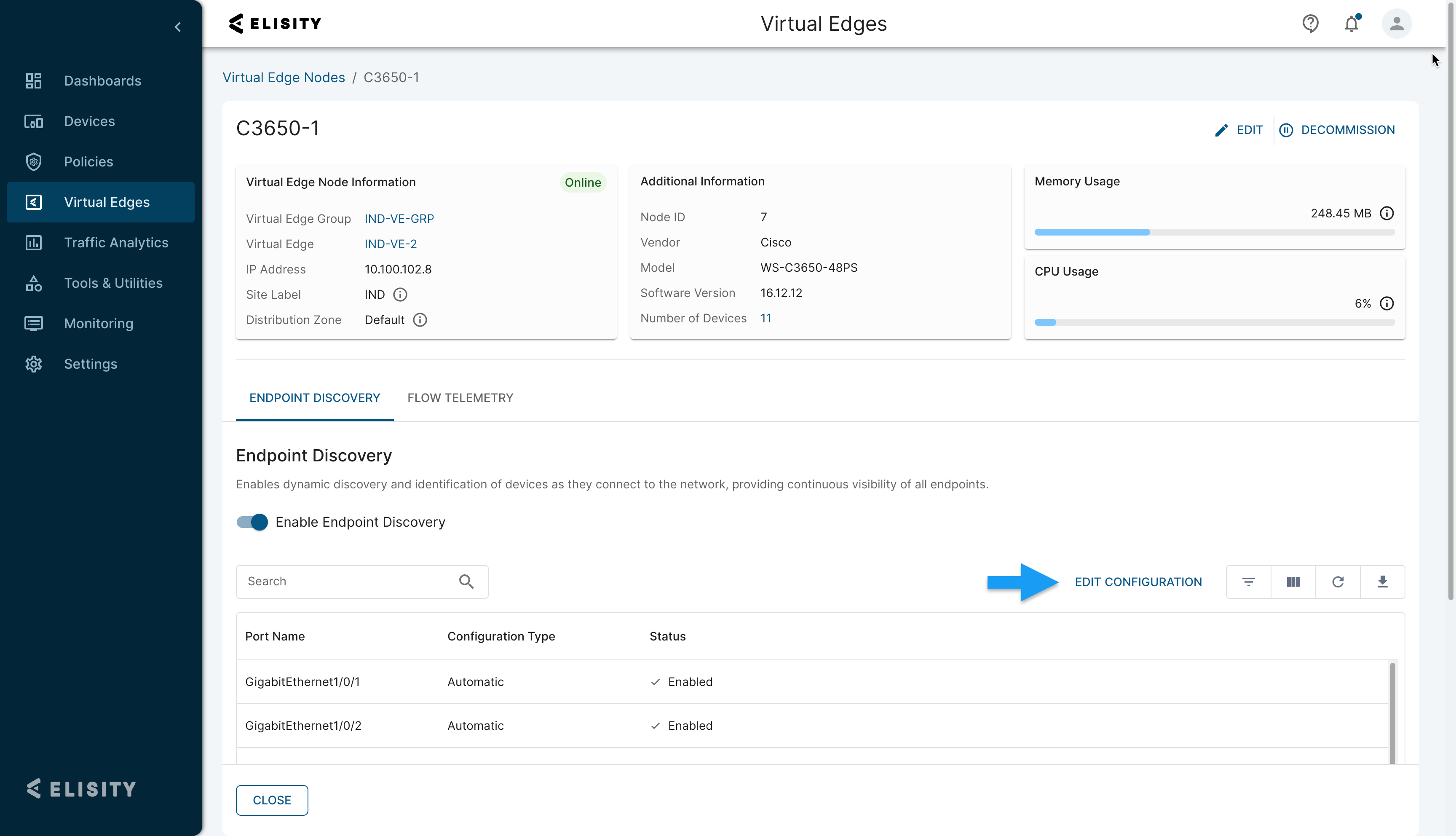Open the column visibility selector
This screenshot has height=836, width=1456.
(x=1293, y=581)
